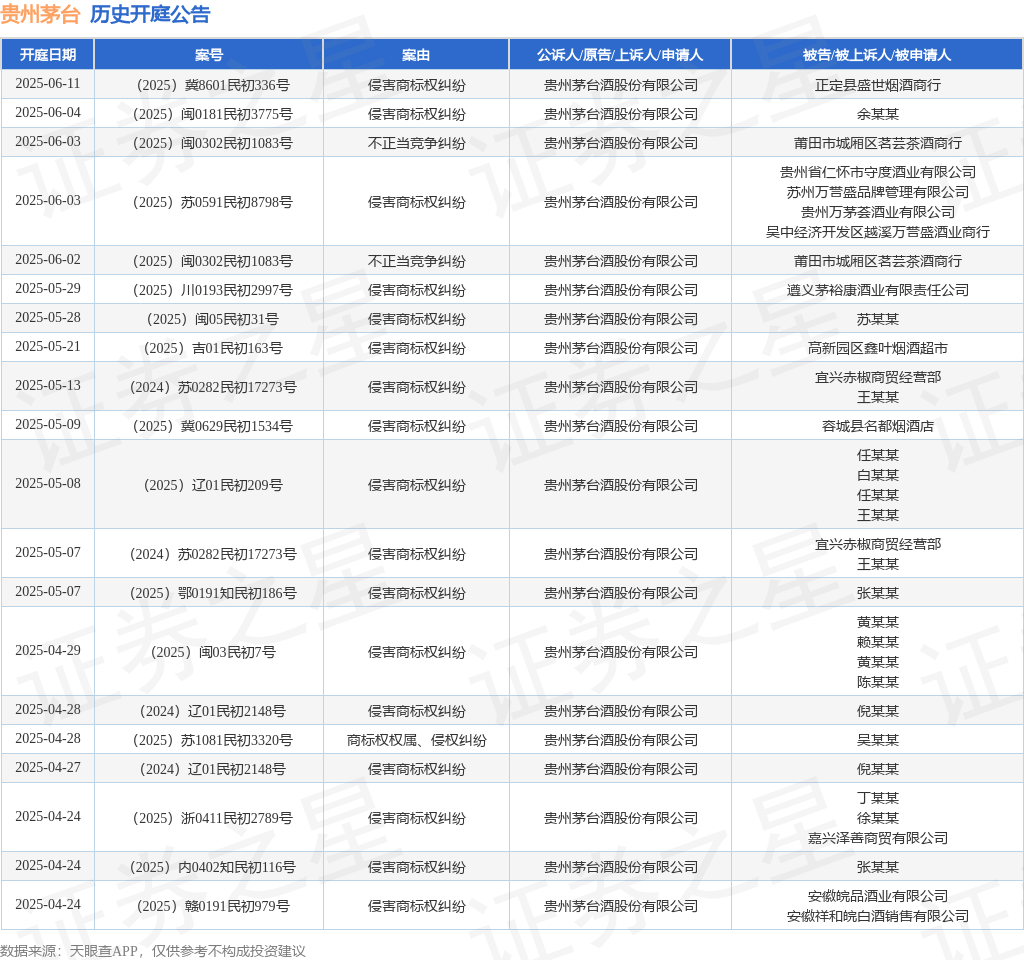The width and height of the screenshot is (1024, 960).
Task: Click 侵害商标权纠纷 in the 2025-05-21 row
Action: coord(416,348)
